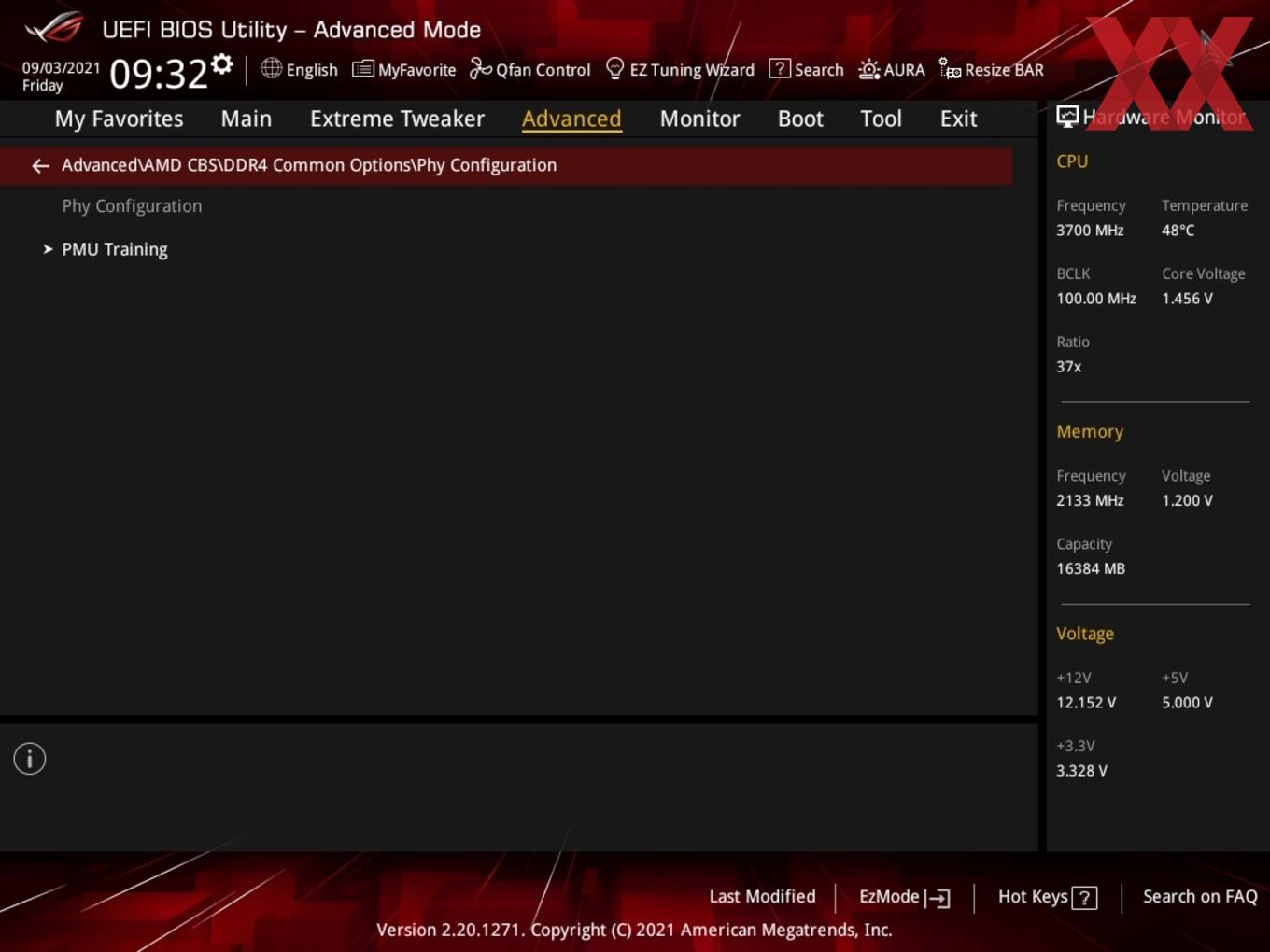Expand the PMU Training submenu arrow
The image size is (1270, 952).
click(x=48, y=249)
